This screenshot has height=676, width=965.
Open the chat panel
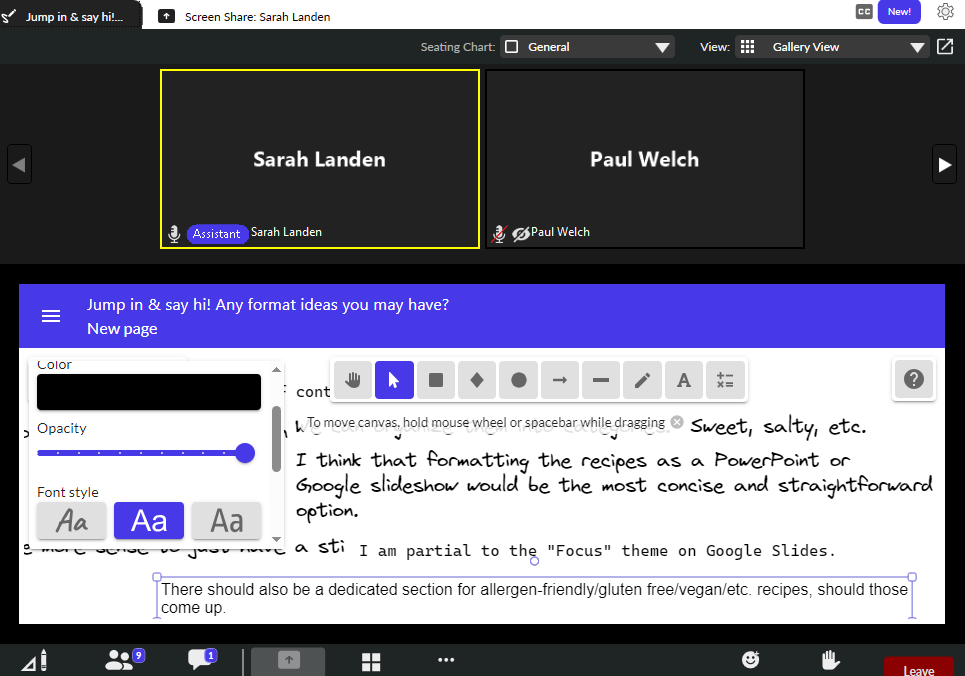(201, 659)
